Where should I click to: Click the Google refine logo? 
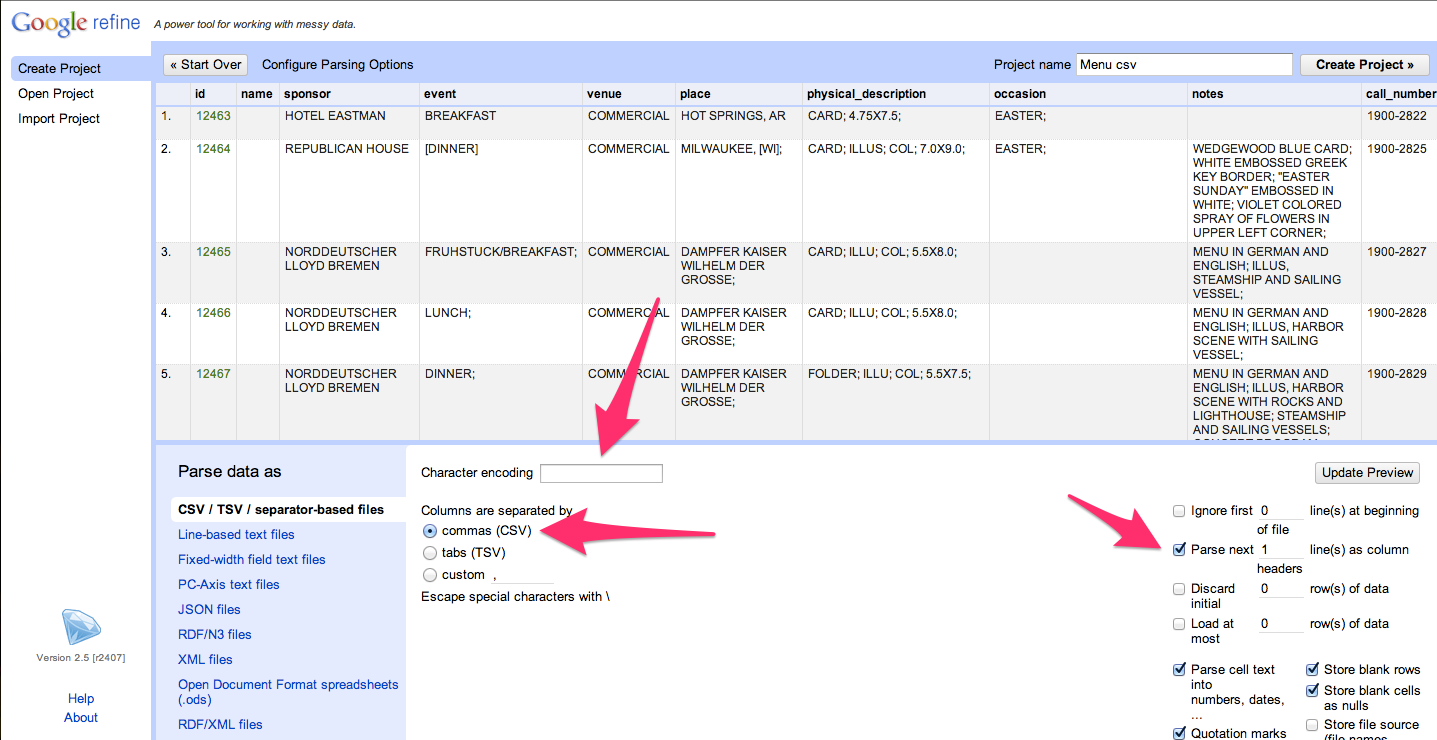click(76, 22)
